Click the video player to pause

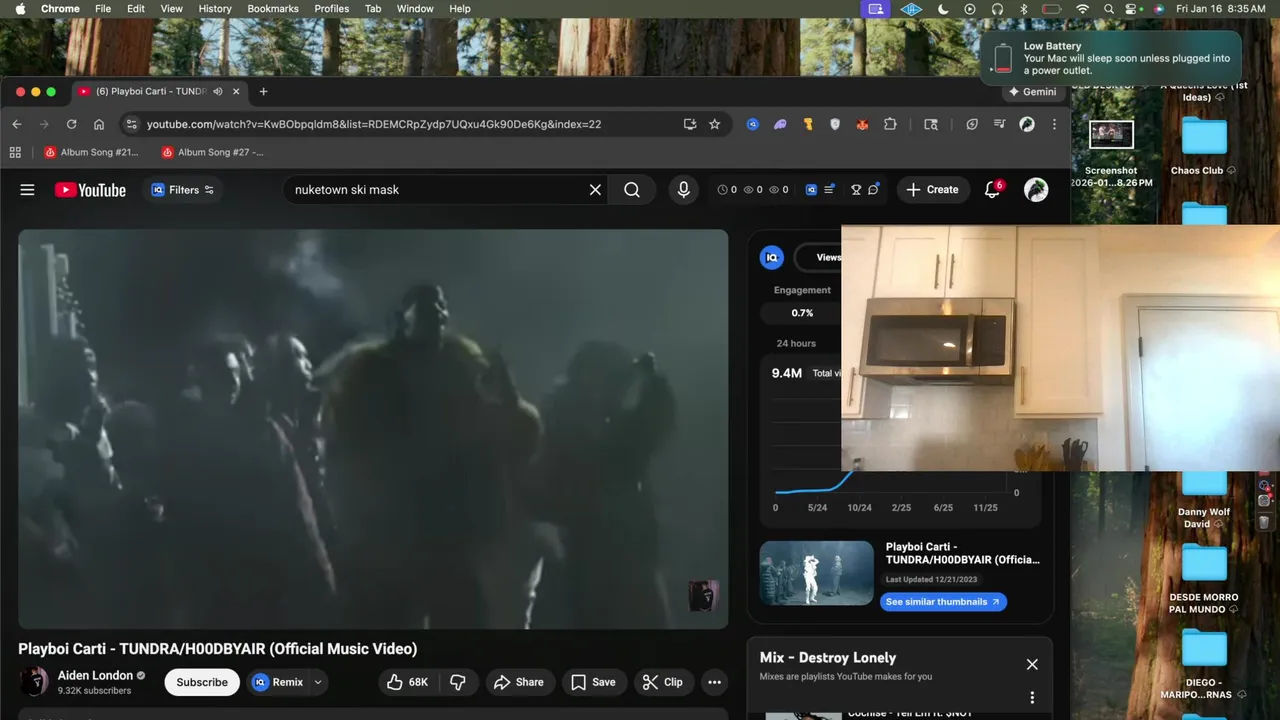pos(373,429)
